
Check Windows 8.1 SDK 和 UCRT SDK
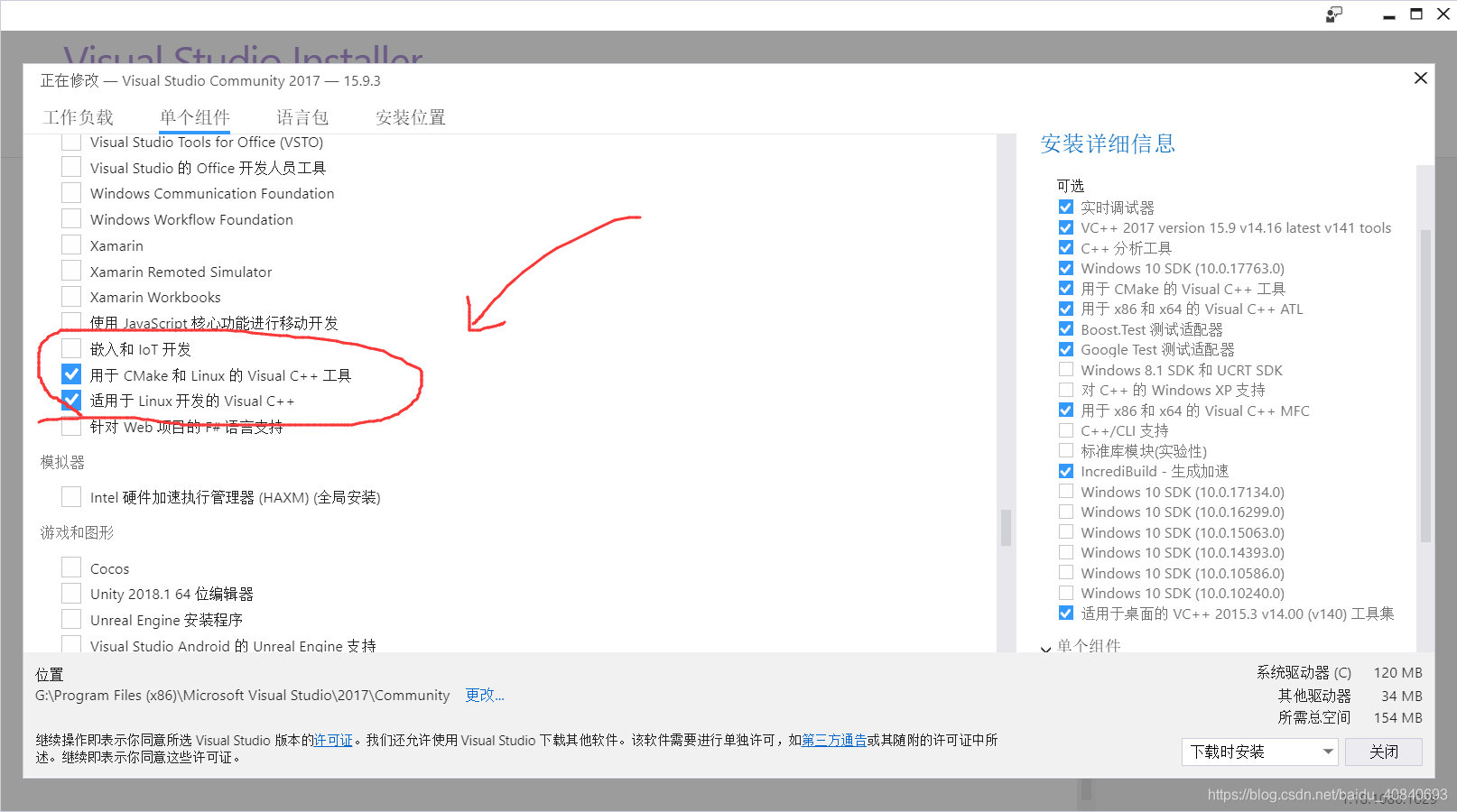(1066, 369)
